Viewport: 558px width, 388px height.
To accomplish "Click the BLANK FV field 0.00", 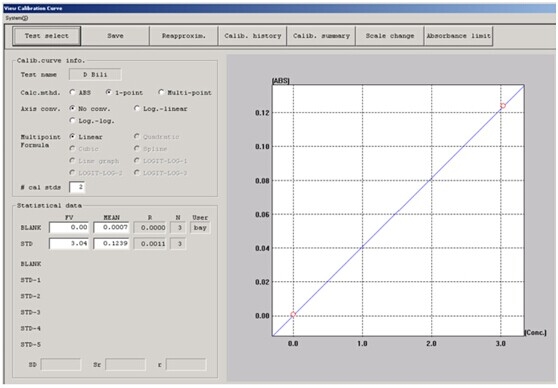I will click(69, 227).
